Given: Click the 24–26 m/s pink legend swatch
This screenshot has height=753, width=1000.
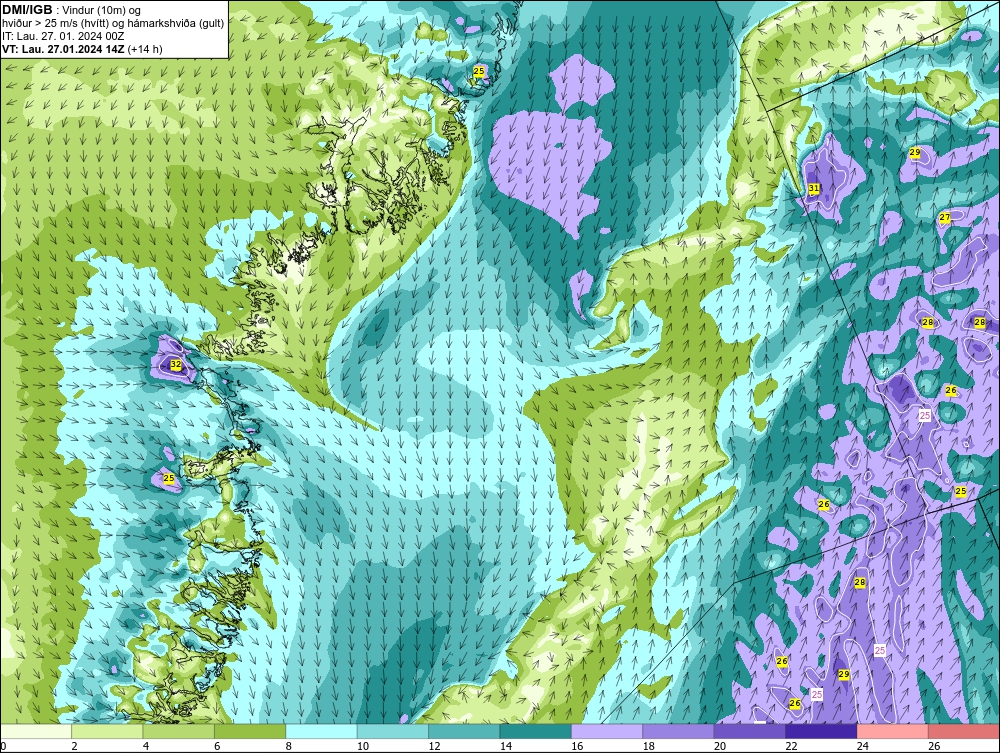Looking at the screenshot, I should pyautogui.click(x=893, y=731).
